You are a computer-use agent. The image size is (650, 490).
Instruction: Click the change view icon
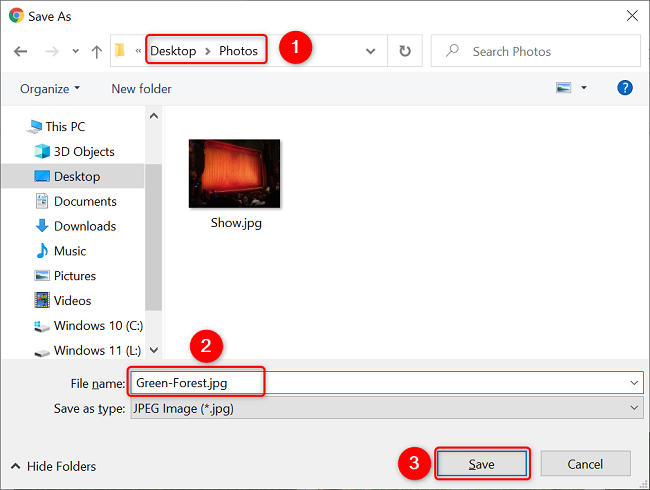[x=563, y=88]
